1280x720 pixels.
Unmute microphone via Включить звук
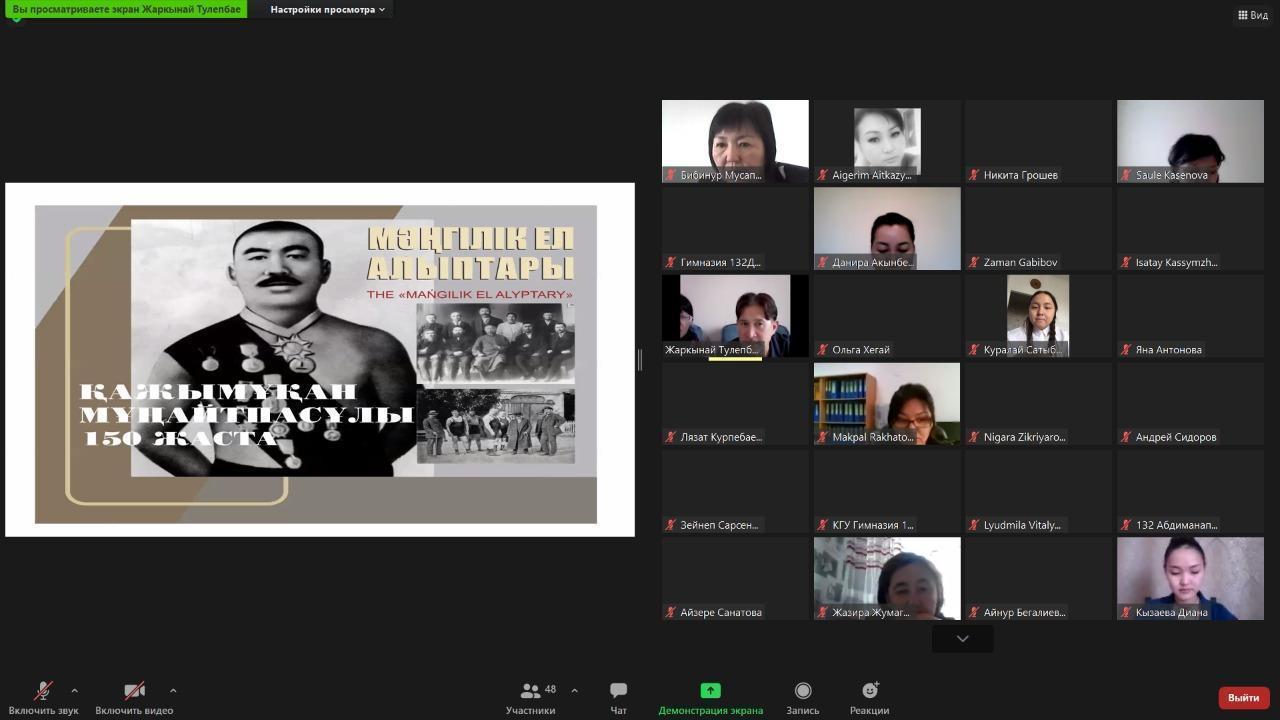(43, 691)
